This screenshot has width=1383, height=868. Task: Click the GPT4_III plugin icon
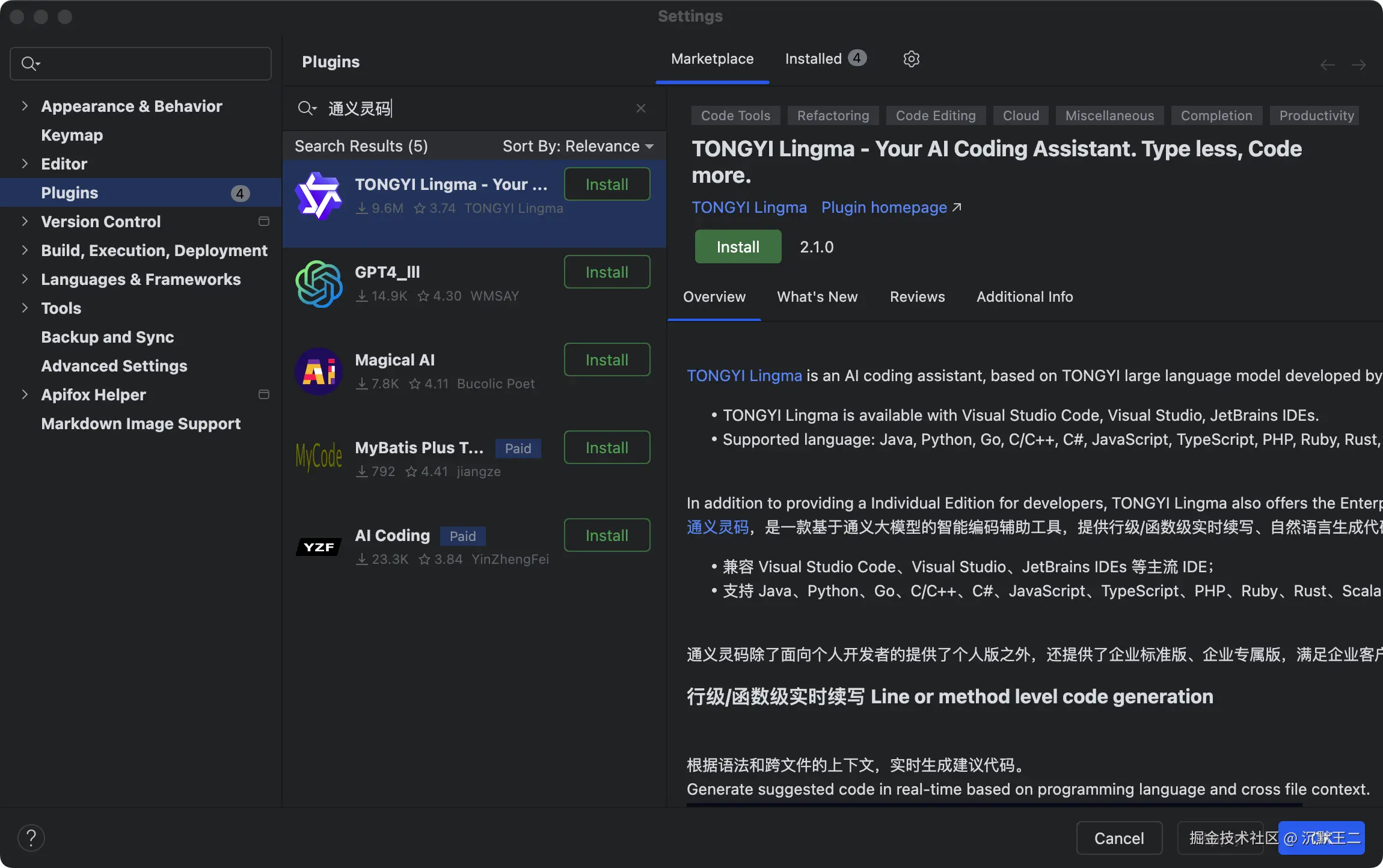tap(319, 284)
